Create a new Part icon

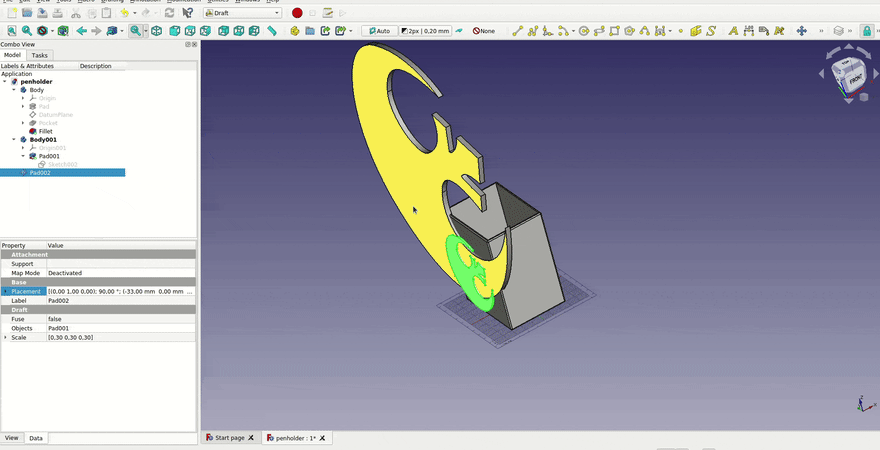295,31
